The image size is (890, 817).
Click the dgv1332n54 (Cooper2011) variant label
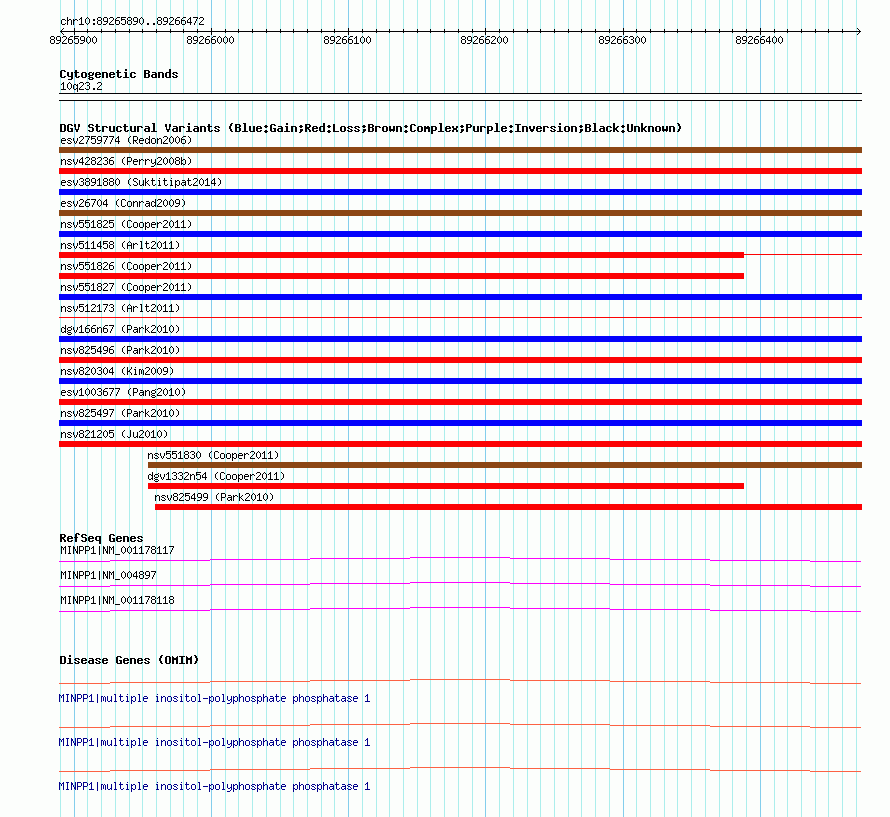point(216,476)
